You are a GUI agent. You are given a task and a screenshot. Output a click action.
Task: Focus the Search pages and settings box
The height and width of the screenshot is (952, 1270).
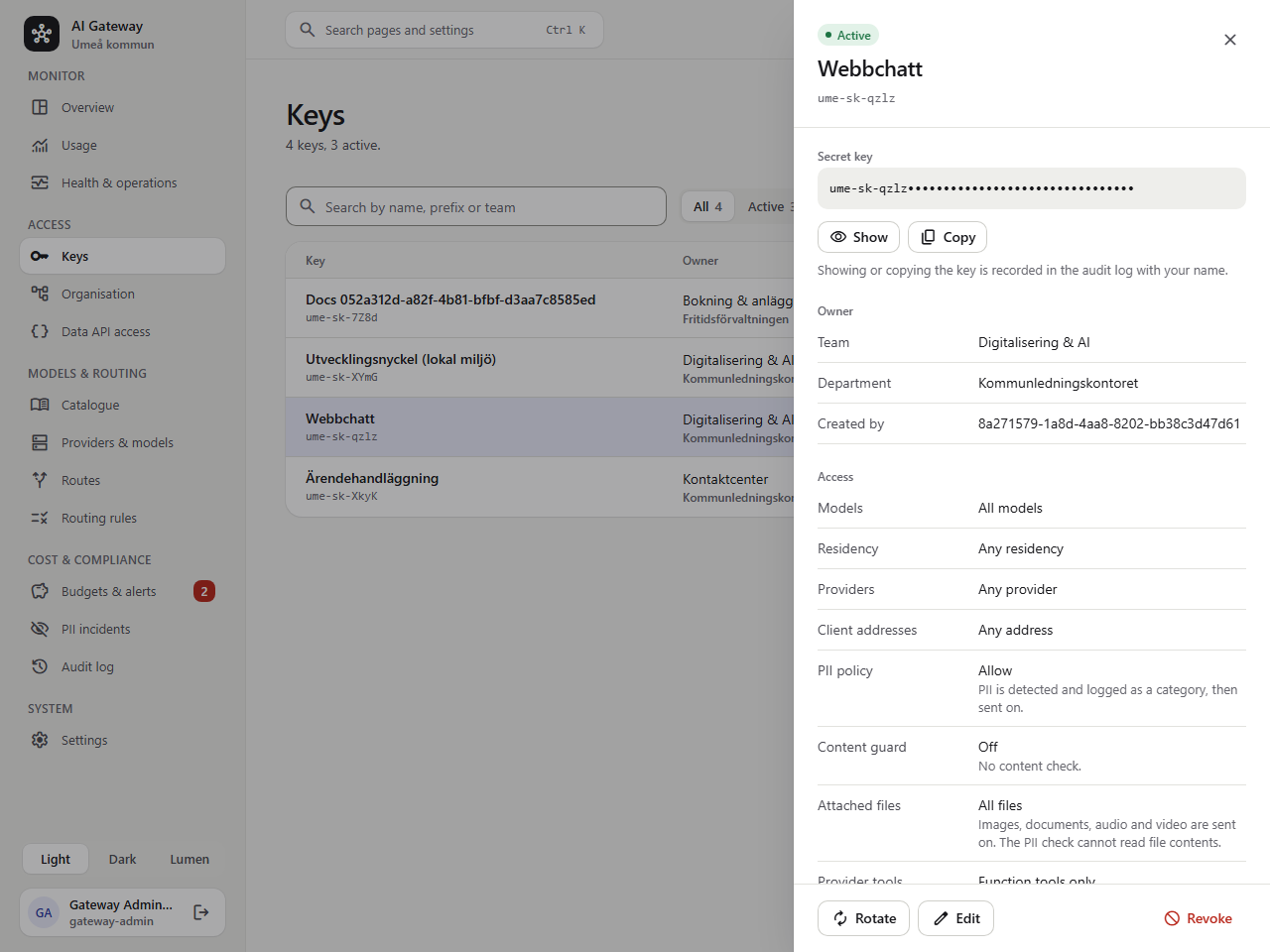point(444,30)
